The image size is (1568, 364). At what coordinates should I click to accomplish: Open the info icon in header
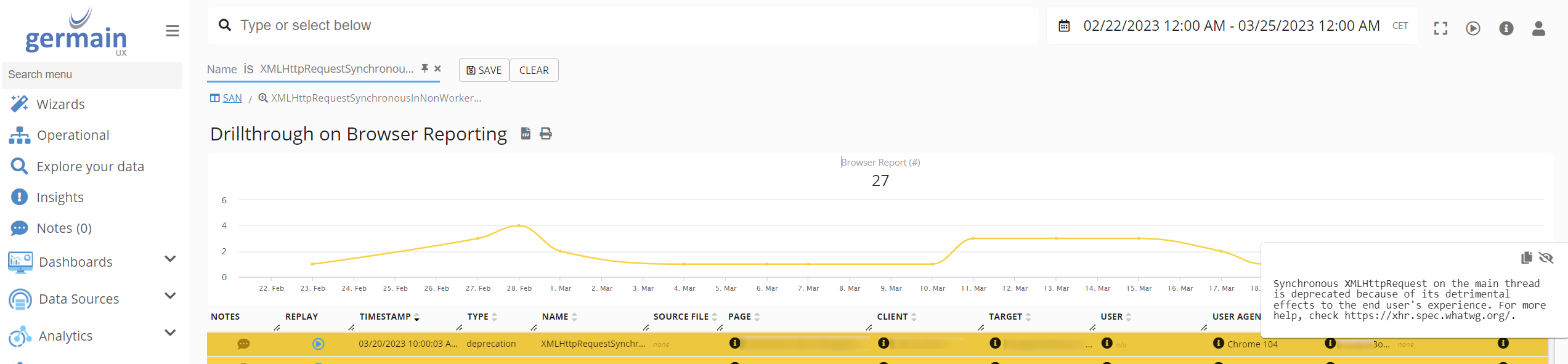click(x=1506, y=28)
